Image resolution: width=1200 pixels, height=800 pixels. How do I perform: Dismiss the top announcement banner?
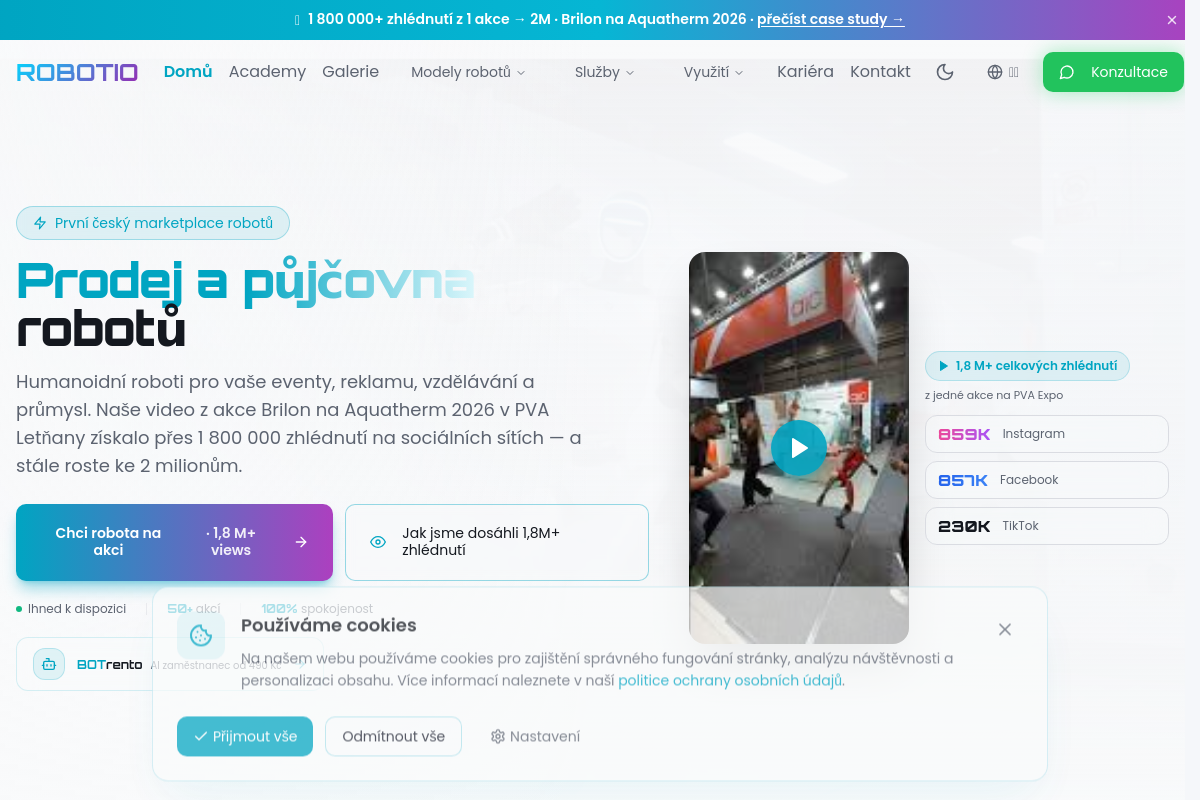[1172, 20]
